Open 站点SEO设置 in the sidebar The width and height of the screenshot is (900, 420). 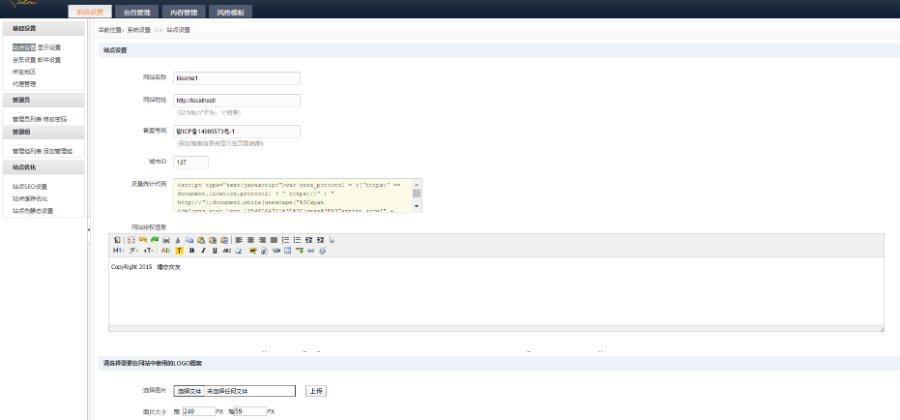point(30,186)
